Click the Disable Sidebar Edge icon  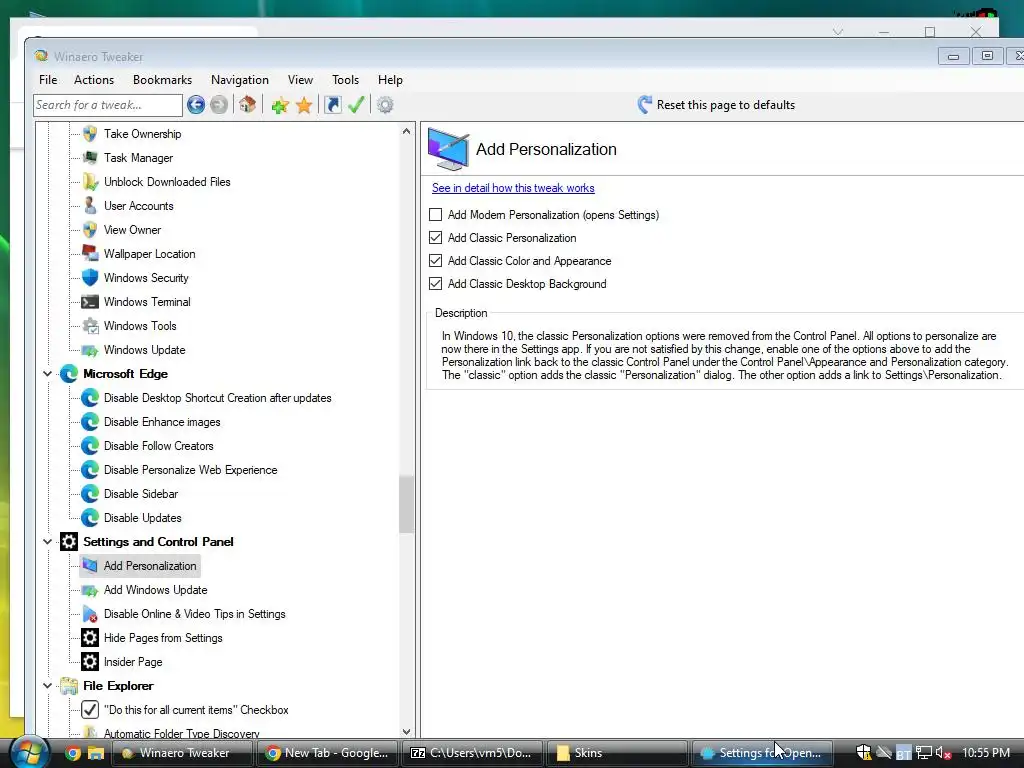coord(90,494)
